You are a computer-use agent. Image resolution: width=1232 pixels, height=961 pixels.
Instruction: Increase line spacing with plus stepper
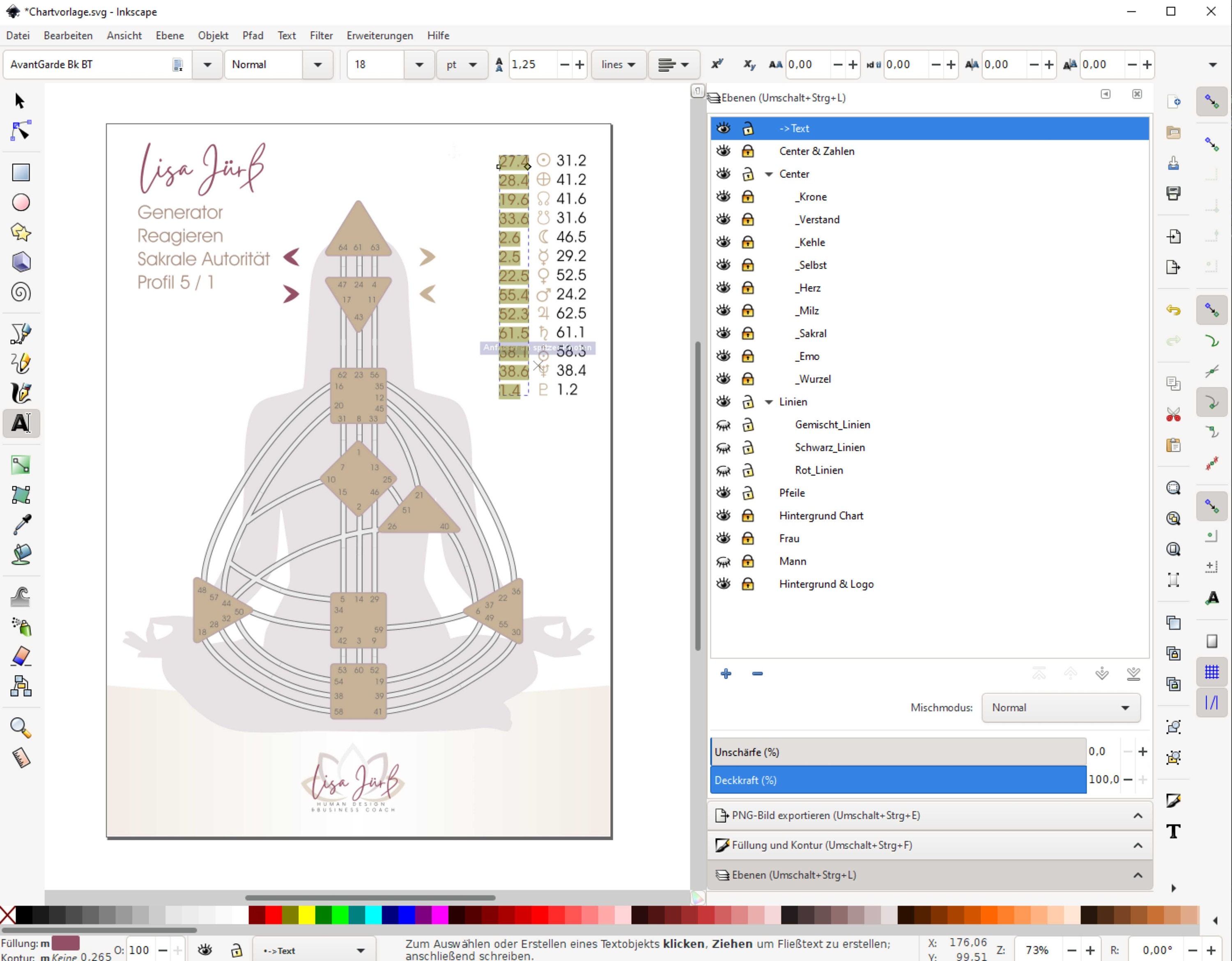pyautogui.click(x=580, y=64)
